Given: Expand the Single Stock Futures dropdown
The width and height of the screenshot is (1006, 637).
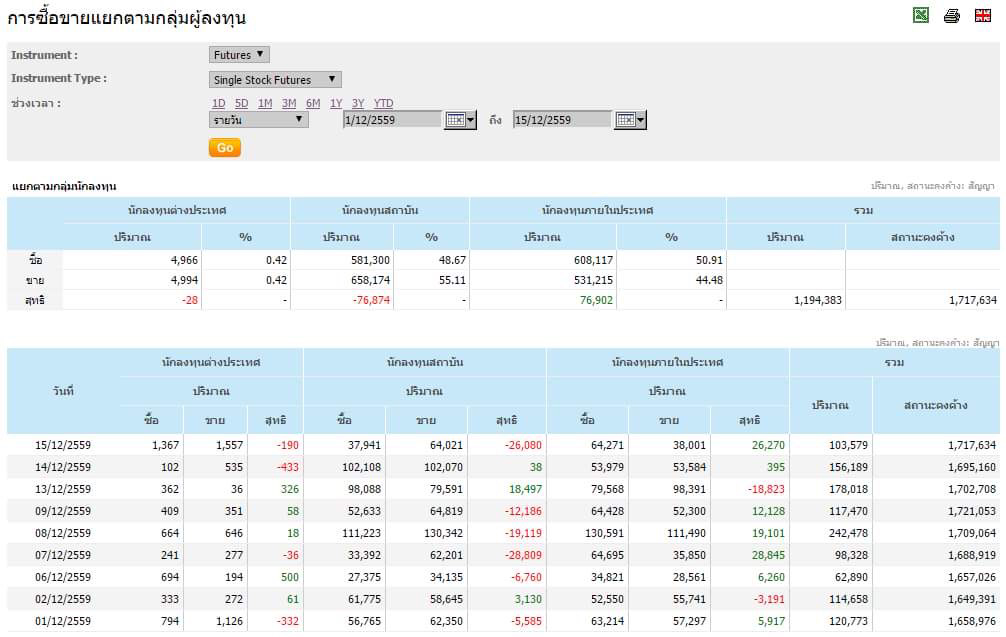Looking at the screenshot, I should pos(275,80).
